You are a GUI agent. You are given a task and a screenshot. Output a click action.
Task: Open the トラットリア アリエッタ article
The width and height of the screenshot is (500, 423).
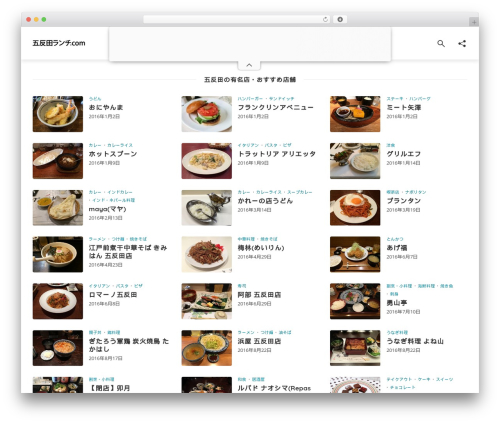tap(276, 154)
